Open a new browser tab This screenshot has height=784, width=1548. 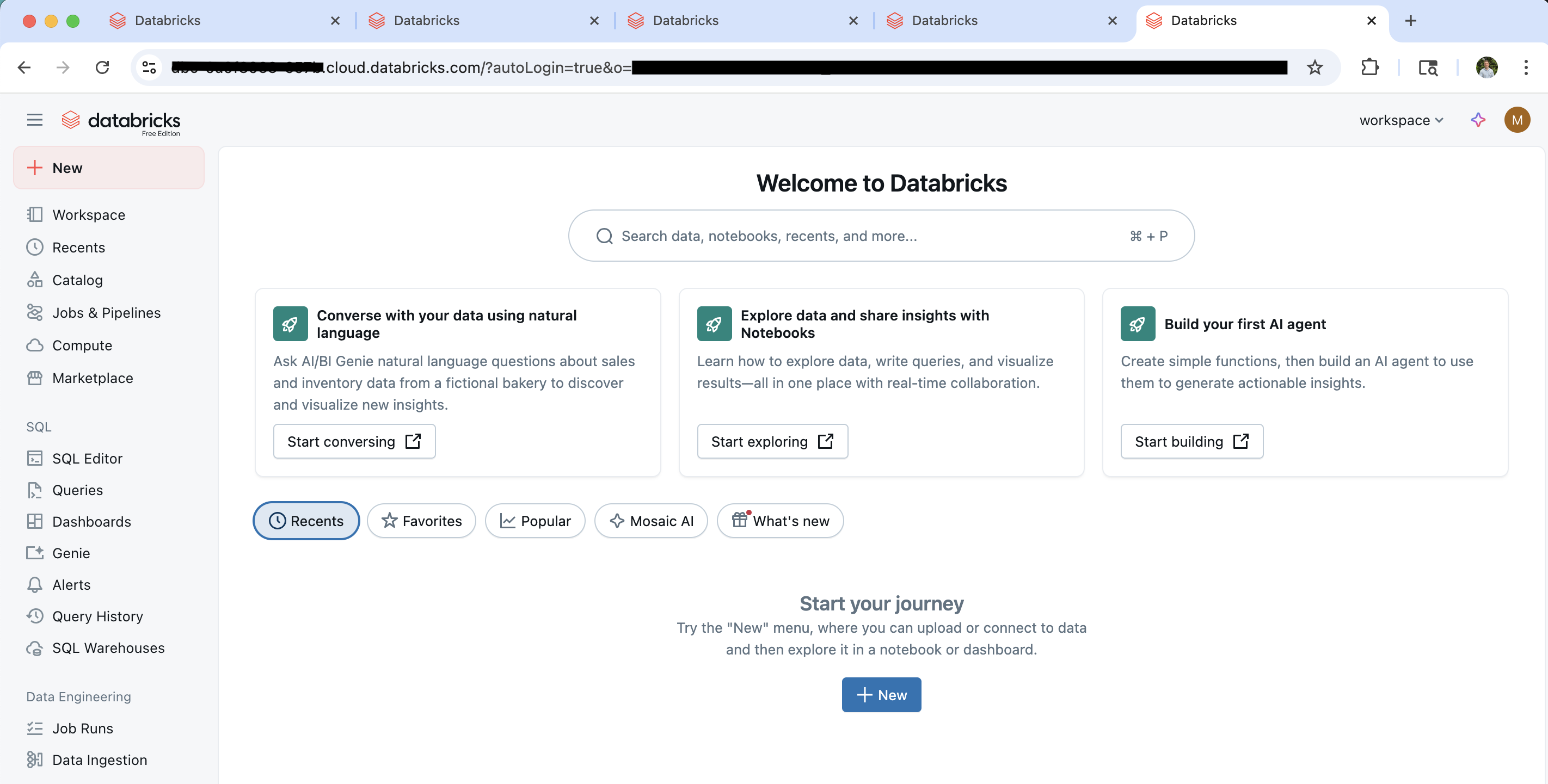(x=1410, y=21)
